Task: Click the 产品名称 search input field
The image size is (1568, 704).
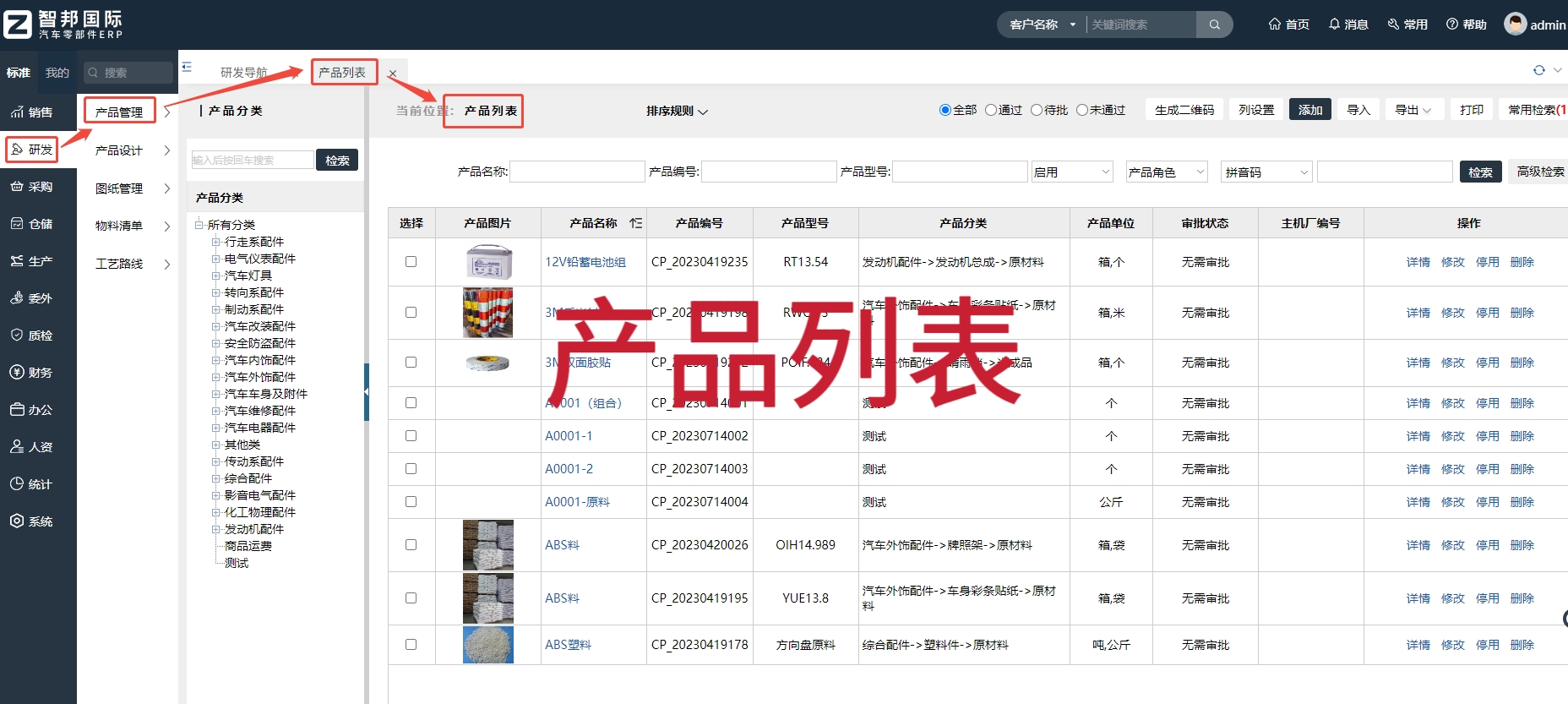Action: point(578,172)
